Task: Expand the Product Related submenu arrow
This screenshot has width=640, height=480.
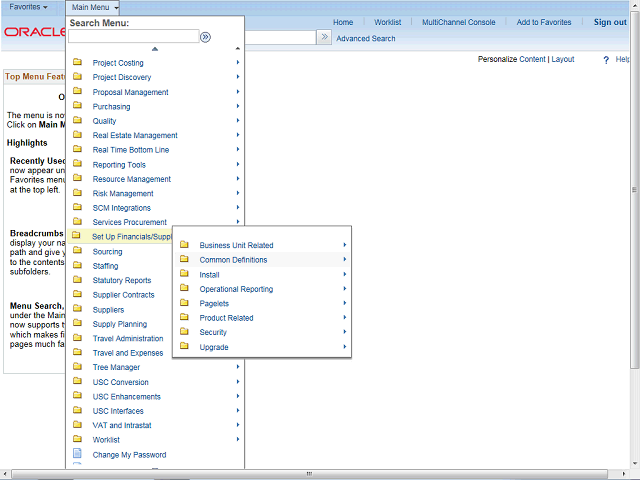Action: [345, 317]
